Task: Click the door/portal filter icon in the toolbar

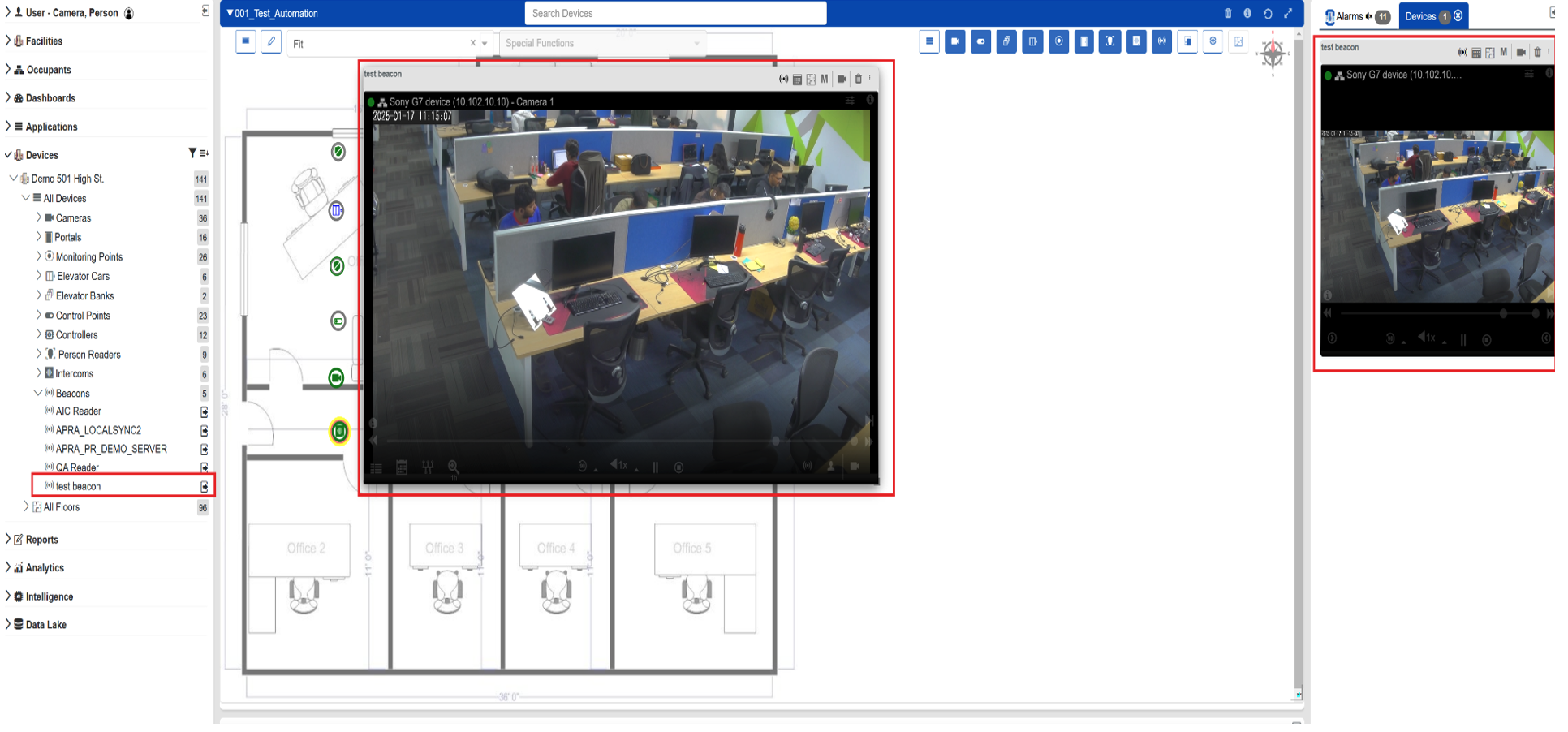Action: (1084, 42)
